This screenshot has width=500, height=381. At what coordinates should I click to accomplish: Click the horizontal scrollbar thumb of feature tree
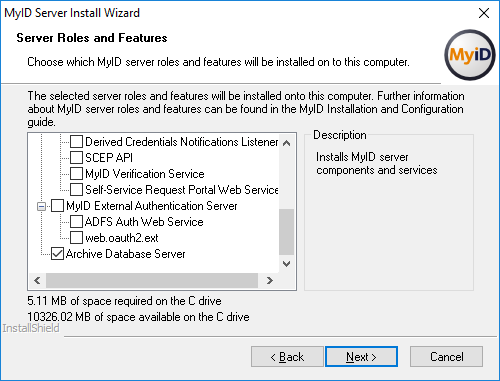(152, 280)
